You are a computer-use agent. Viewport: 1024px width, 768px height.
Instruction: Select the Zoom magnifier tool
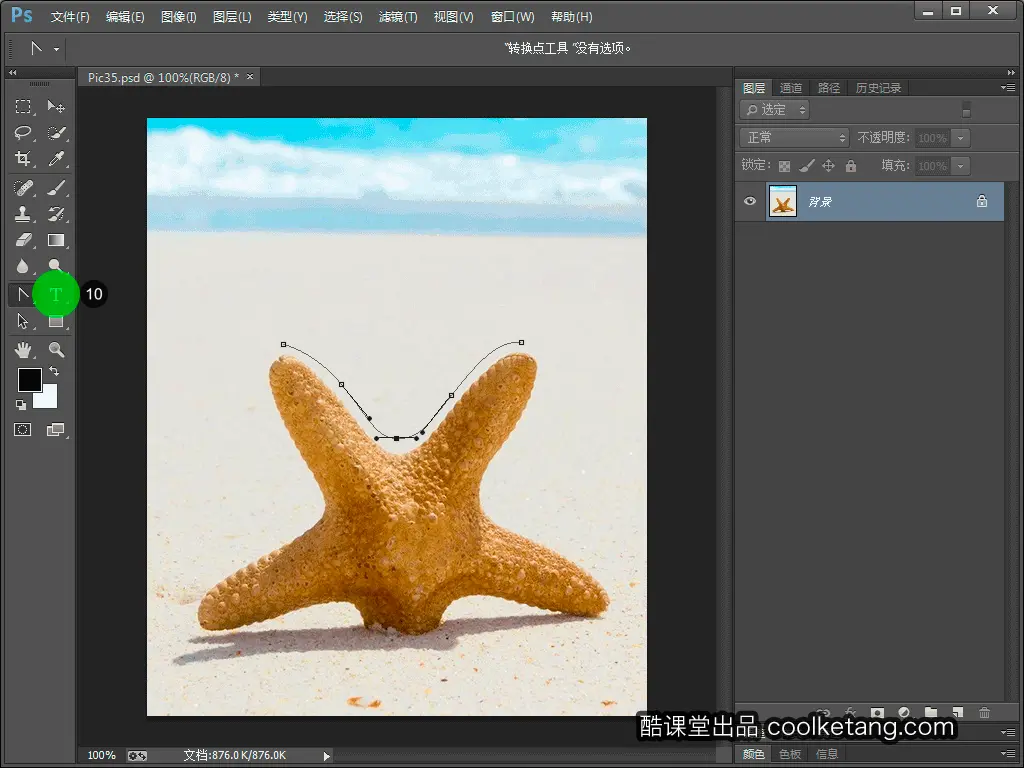pyautogui.click(x=56, y=349)
